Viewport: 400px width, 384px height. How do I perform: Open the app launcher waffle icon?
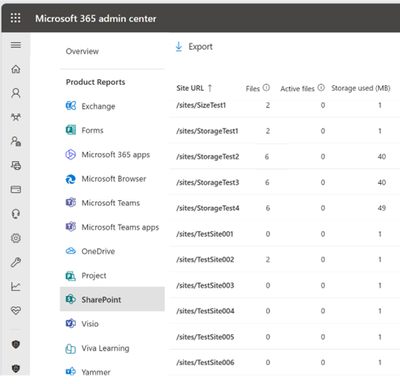click(15, 18)
